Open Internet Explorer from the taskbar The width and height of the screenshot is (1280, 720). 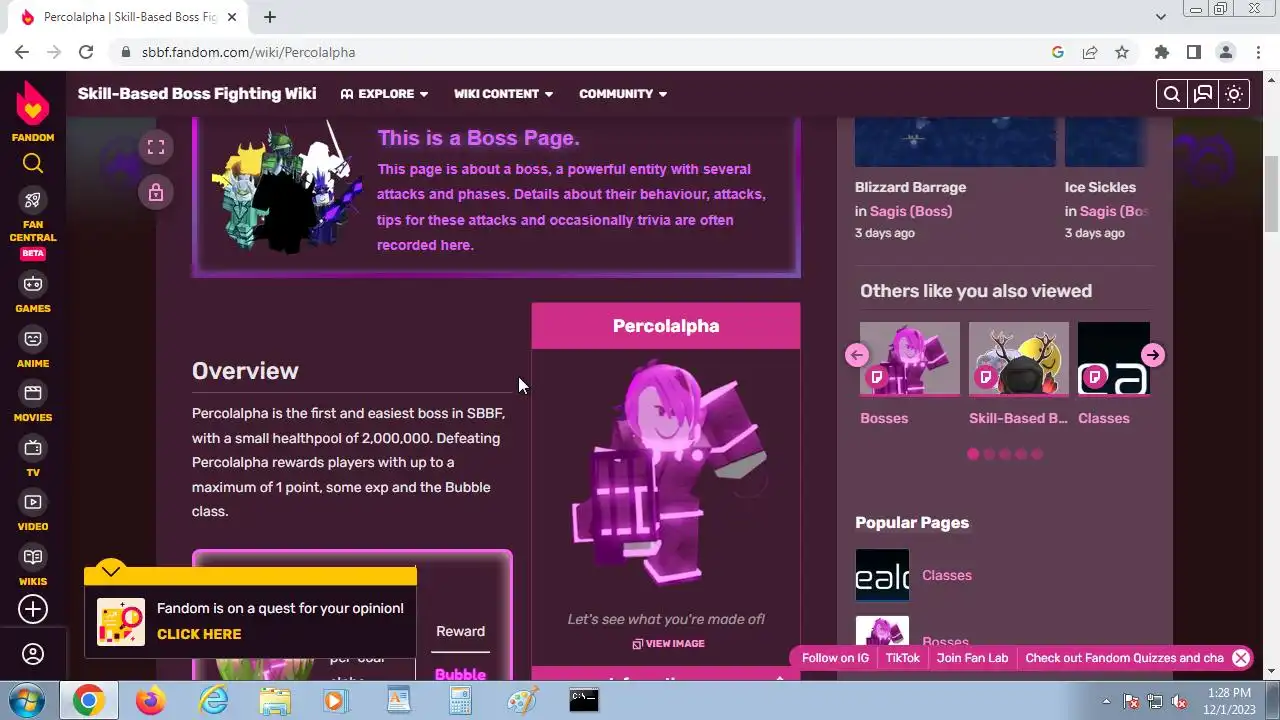pos(213,701)
